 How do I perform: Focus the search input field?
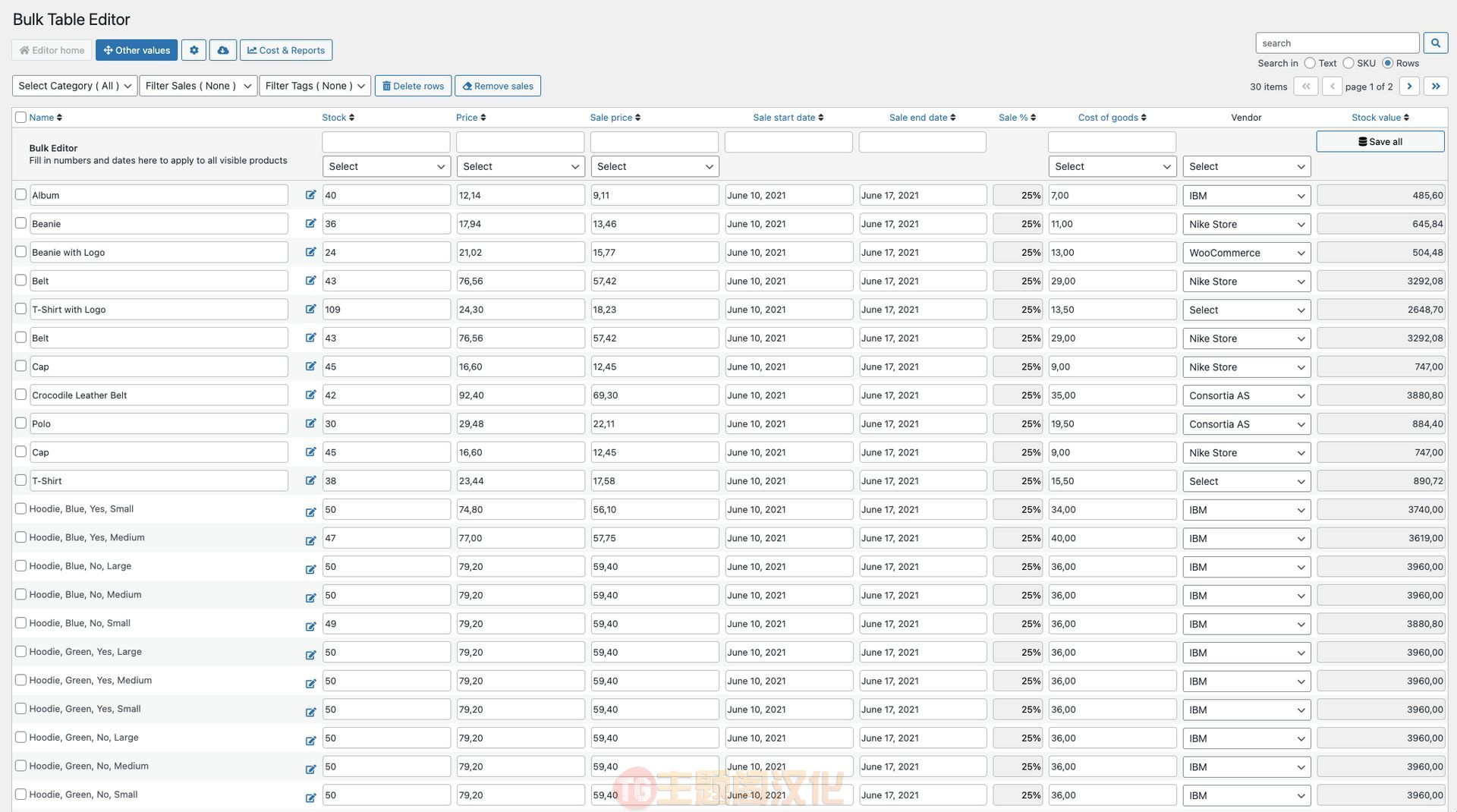1337,43
